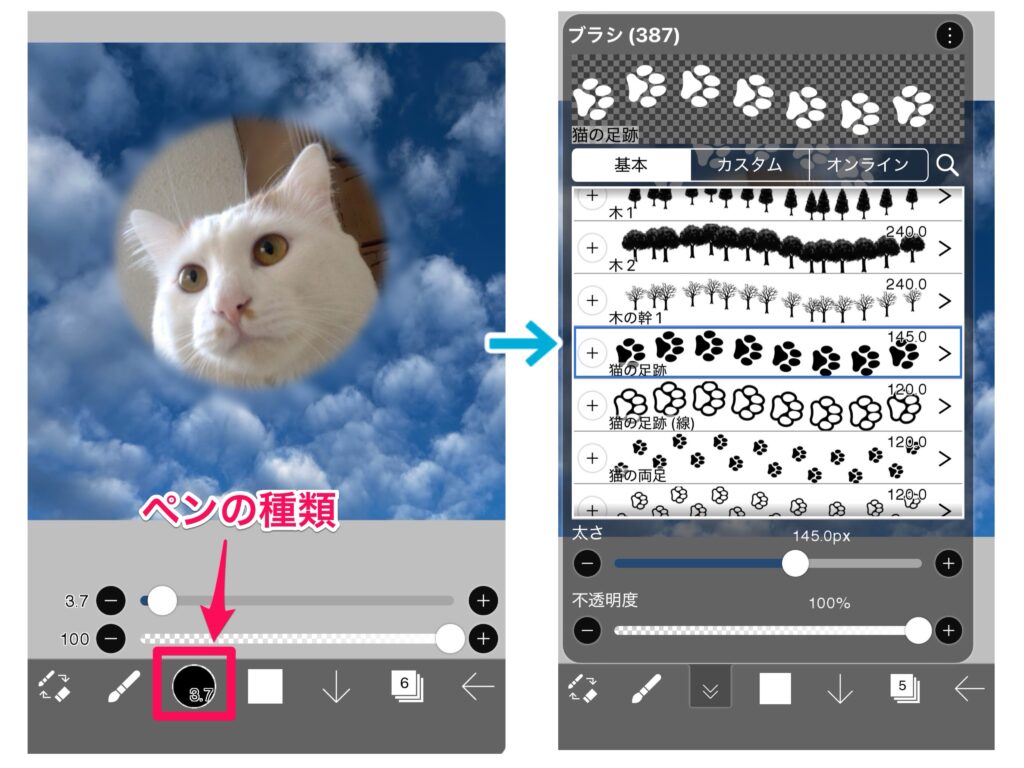Open layers panel showing 5 layers
This screenshot has width=1024, height=768.
click(905, 688)
